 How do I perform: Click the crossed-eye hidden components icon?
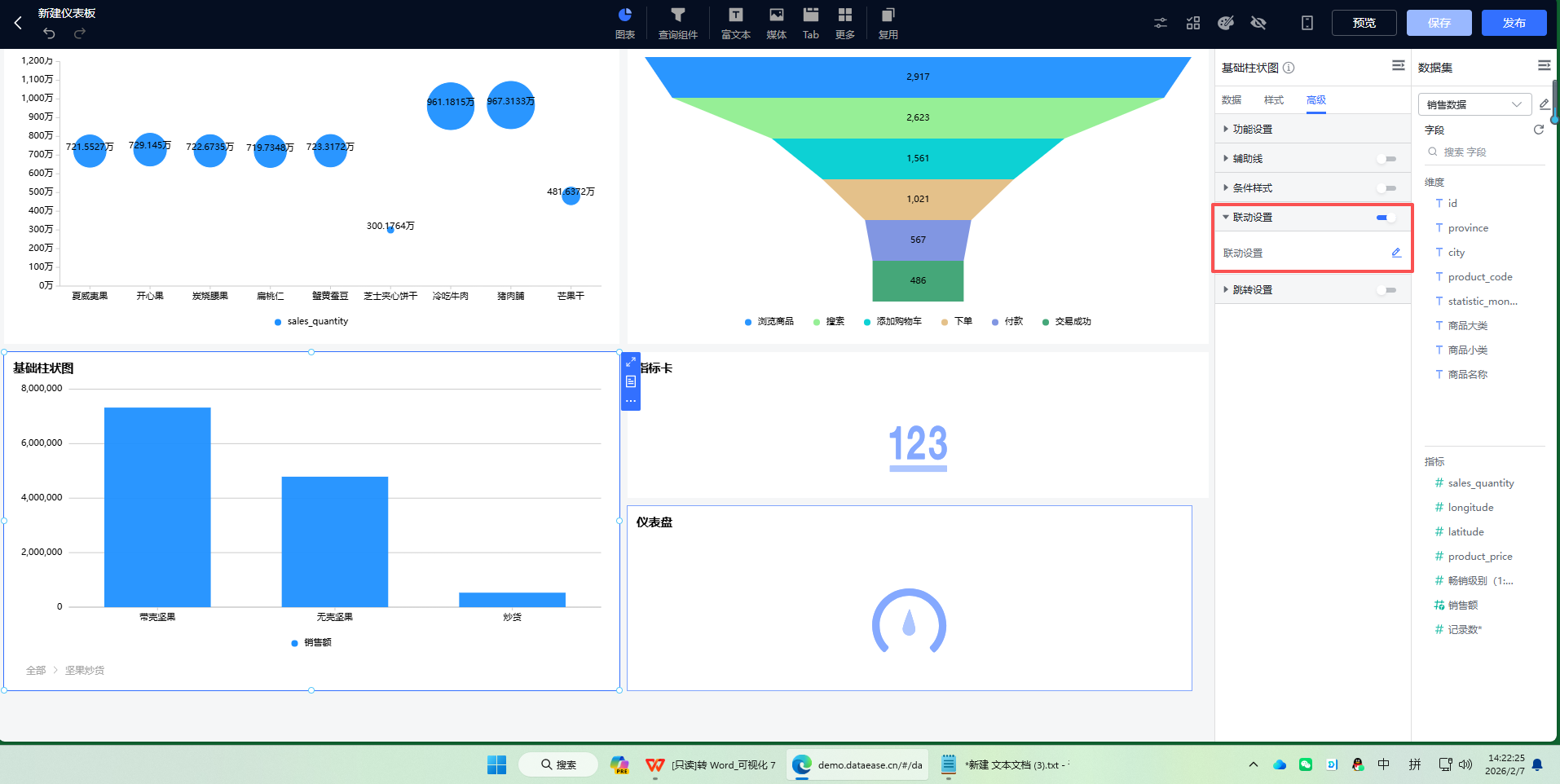[1258, 23]
